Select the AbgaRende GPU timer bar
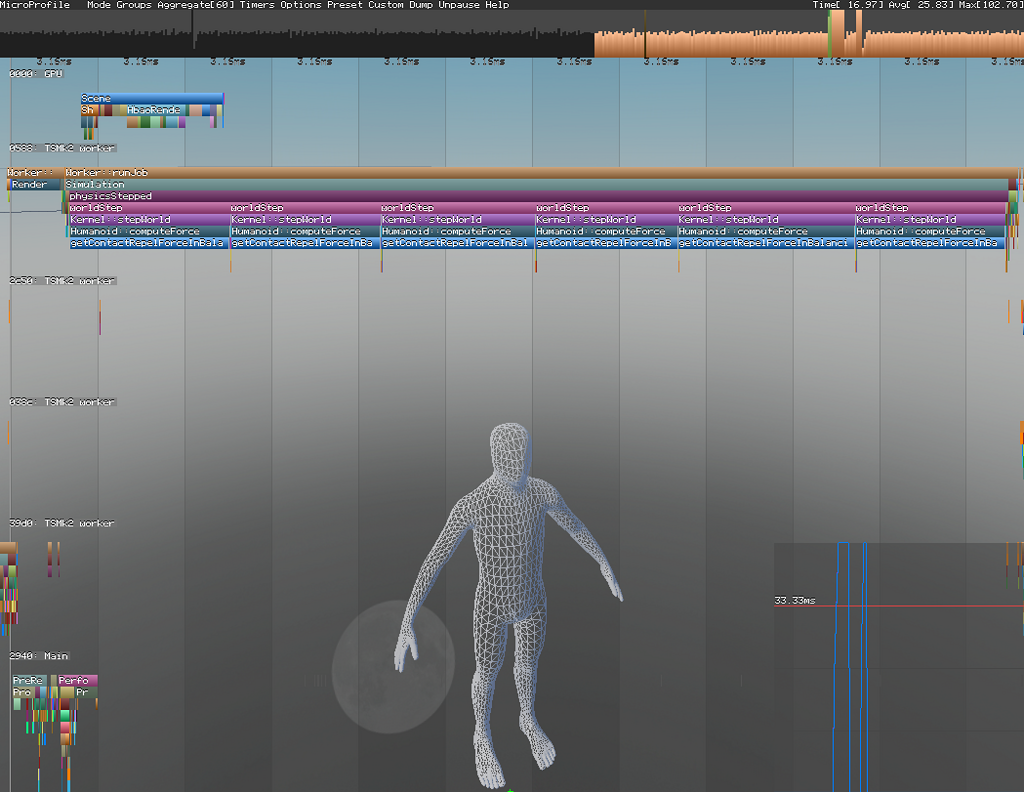The image size is (1024, 792). pyautogui.click(x=155, y=110)
